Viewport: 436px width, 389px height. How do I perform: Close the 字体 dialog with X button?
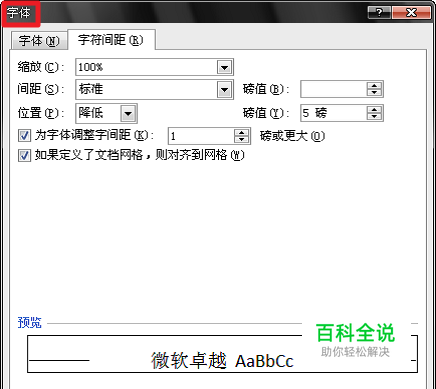click(x=411, y=13)
